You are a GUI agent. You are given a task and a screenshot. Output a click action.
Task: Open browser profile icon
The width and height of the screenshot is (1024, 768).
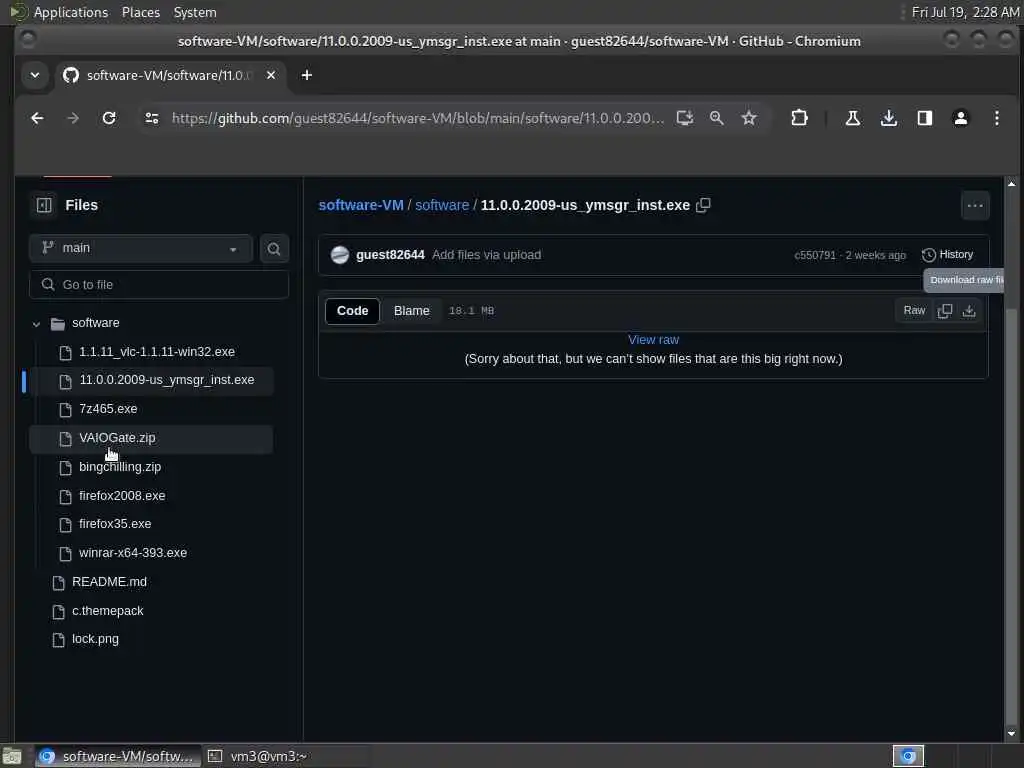[x=961, y=118]
